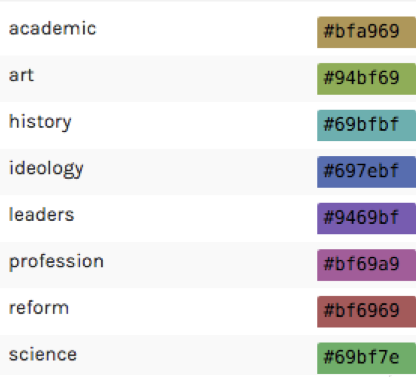
Task: Open the leaders tag label
Action: click(41, 215)
